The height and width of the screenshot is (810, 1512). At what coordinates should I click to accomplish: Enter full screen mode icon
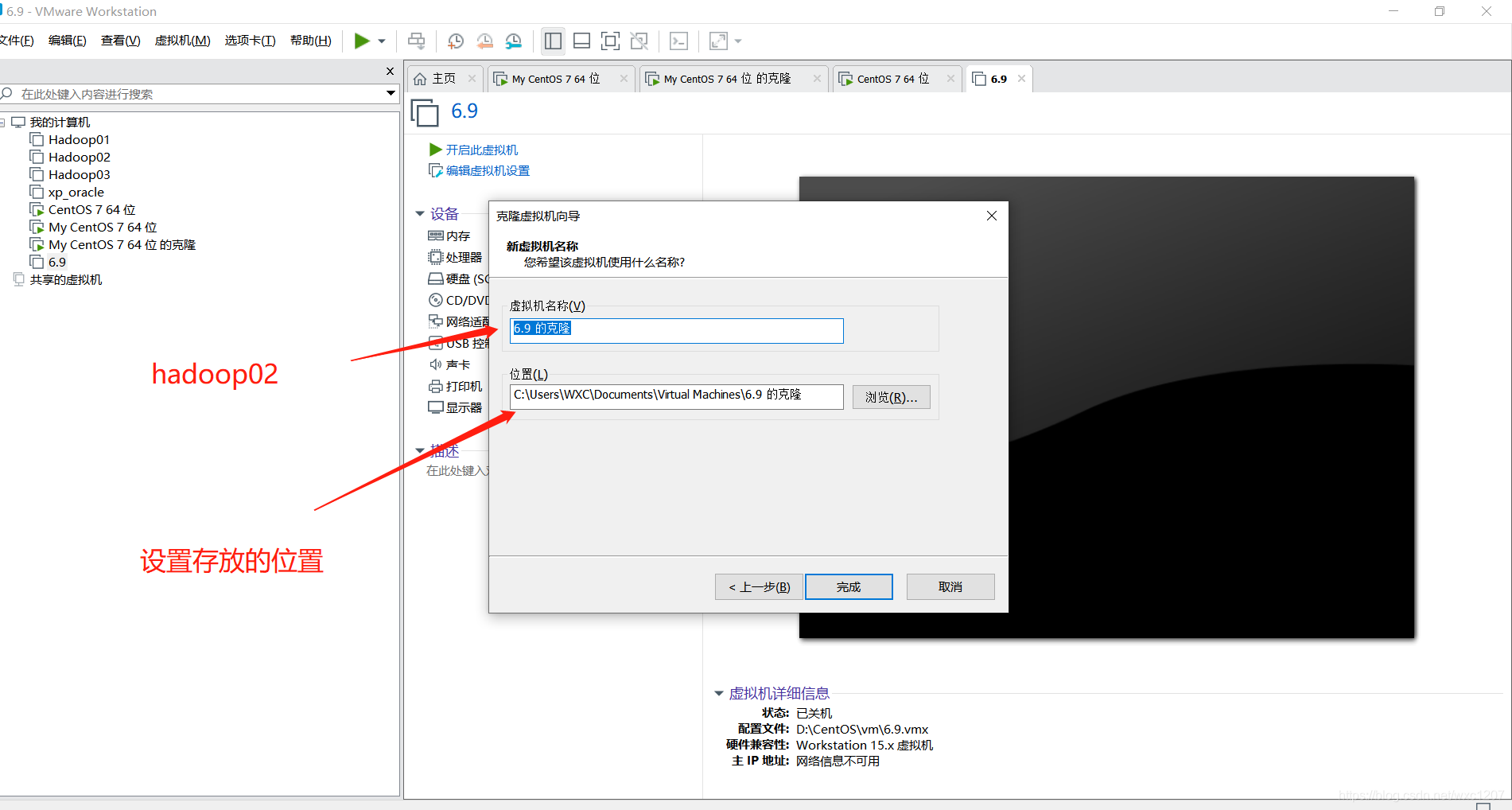(610, 41)
